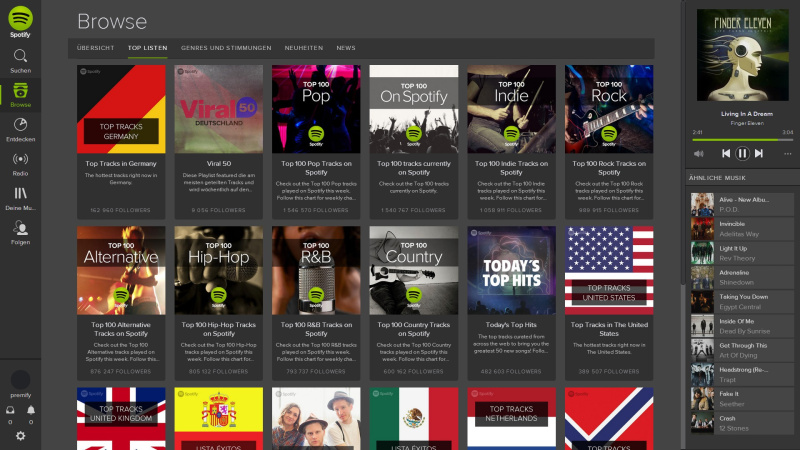Open Top Tracks United Kingdom cover
This screenshot has width=800, height=450.
(x=121, y=418)
